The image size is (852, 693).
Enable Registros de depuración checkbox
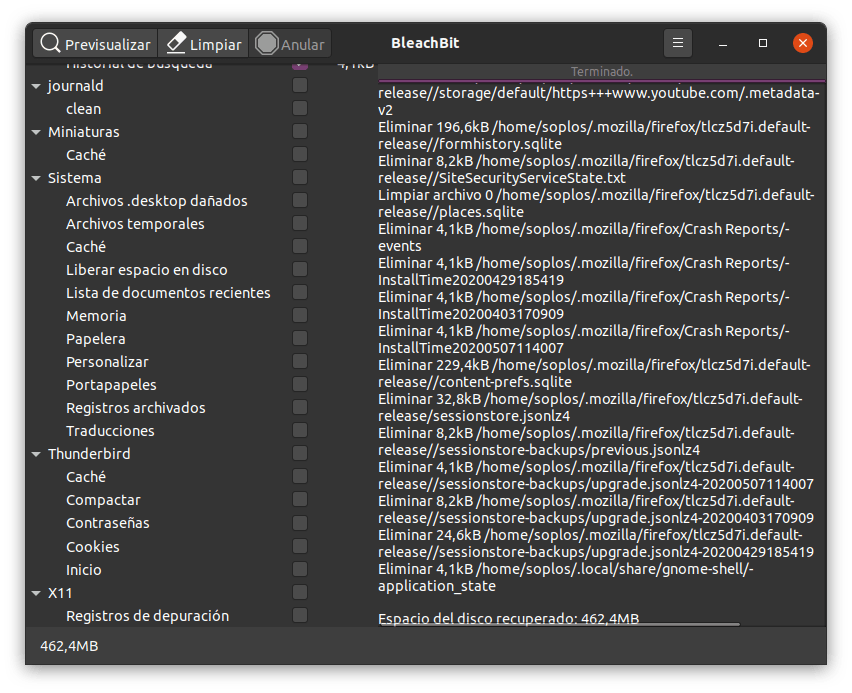(300, 615)
